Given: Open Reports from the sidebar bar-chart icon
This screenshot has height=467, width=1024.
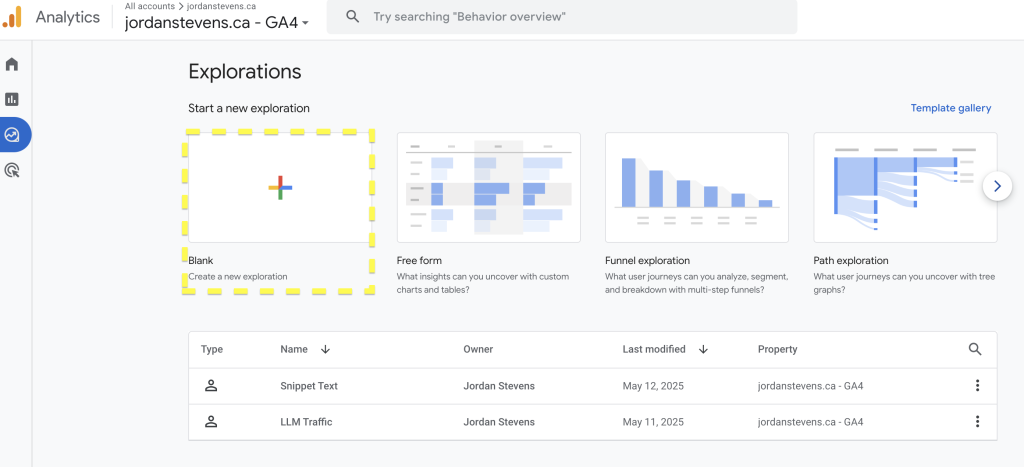Looking at the screenshot, I should [x=12, y=99].
